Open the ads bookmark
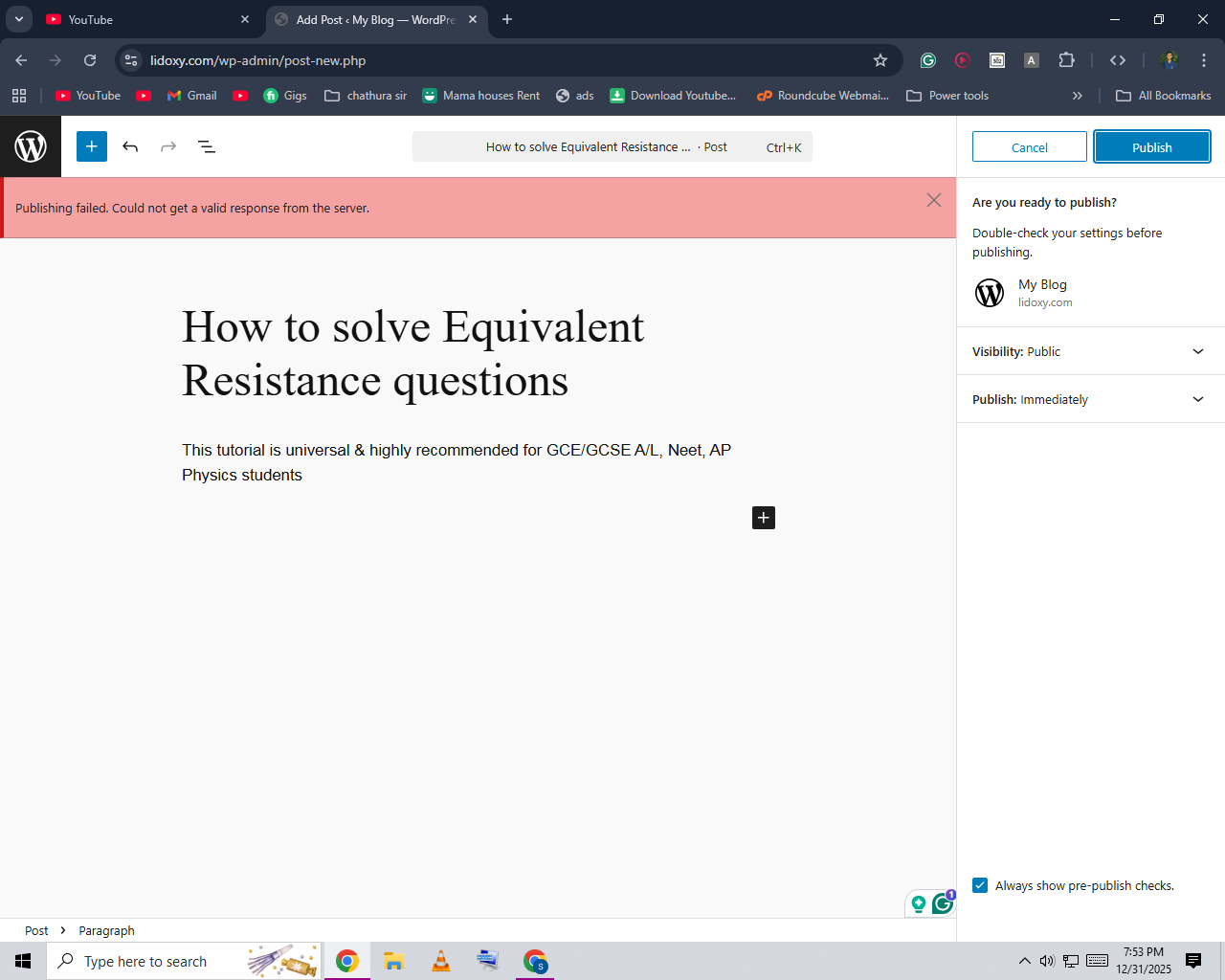Screen dimensions: 1225x980 click(575, 96)
